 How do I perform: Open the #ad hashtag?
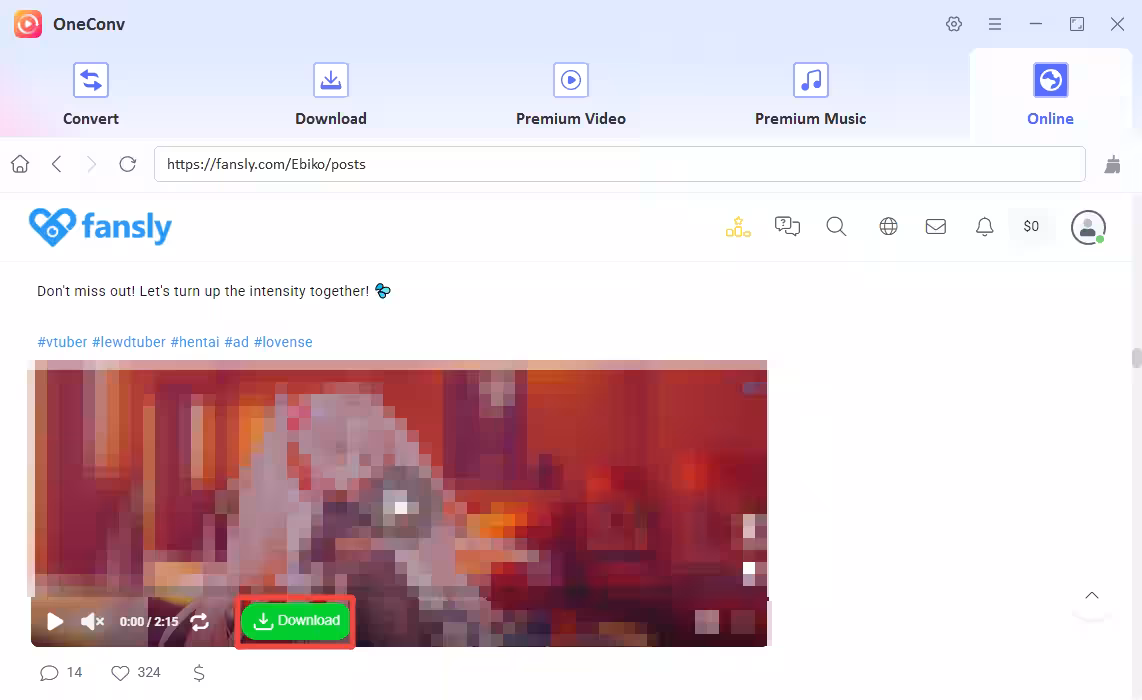pyautogui.click(x=236, y=342)
